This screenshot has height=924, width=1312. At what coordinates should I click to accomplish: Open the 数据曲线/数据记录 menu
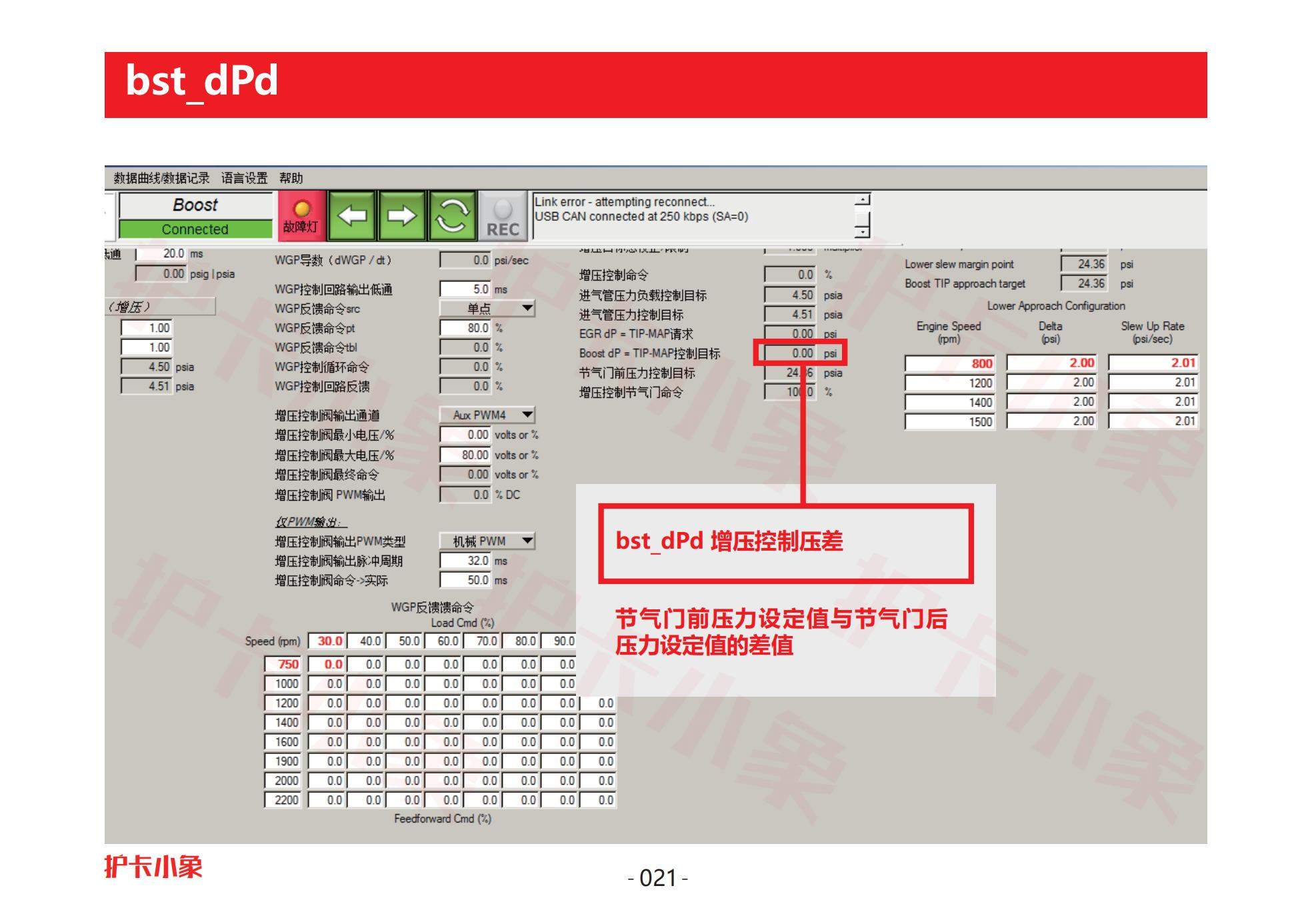161,178
